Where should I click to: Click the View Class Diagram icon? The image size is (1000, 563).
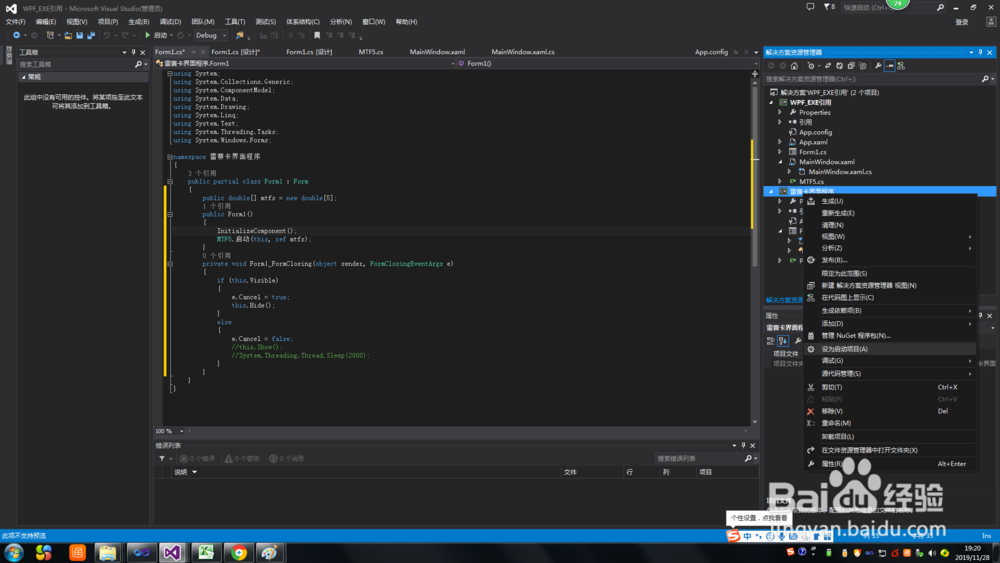point(901,66)
